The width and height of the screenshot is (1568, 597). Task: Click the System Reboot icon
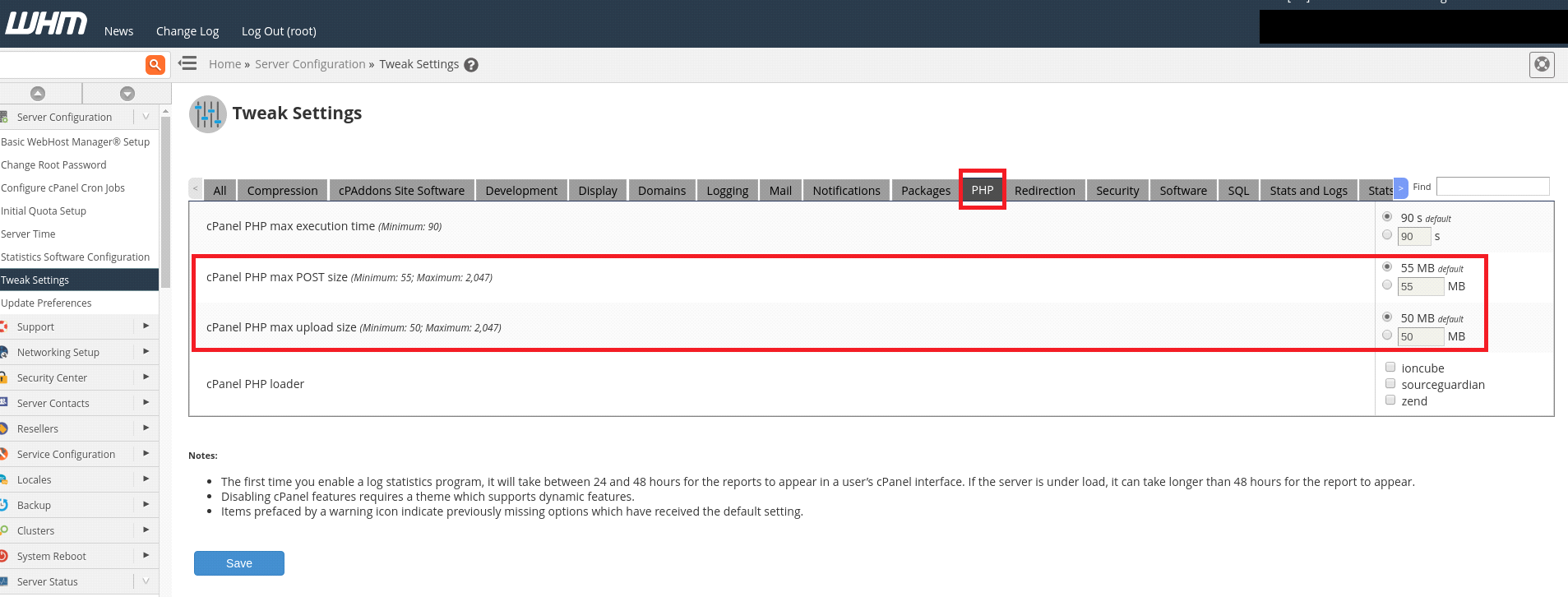pos(4,556)
